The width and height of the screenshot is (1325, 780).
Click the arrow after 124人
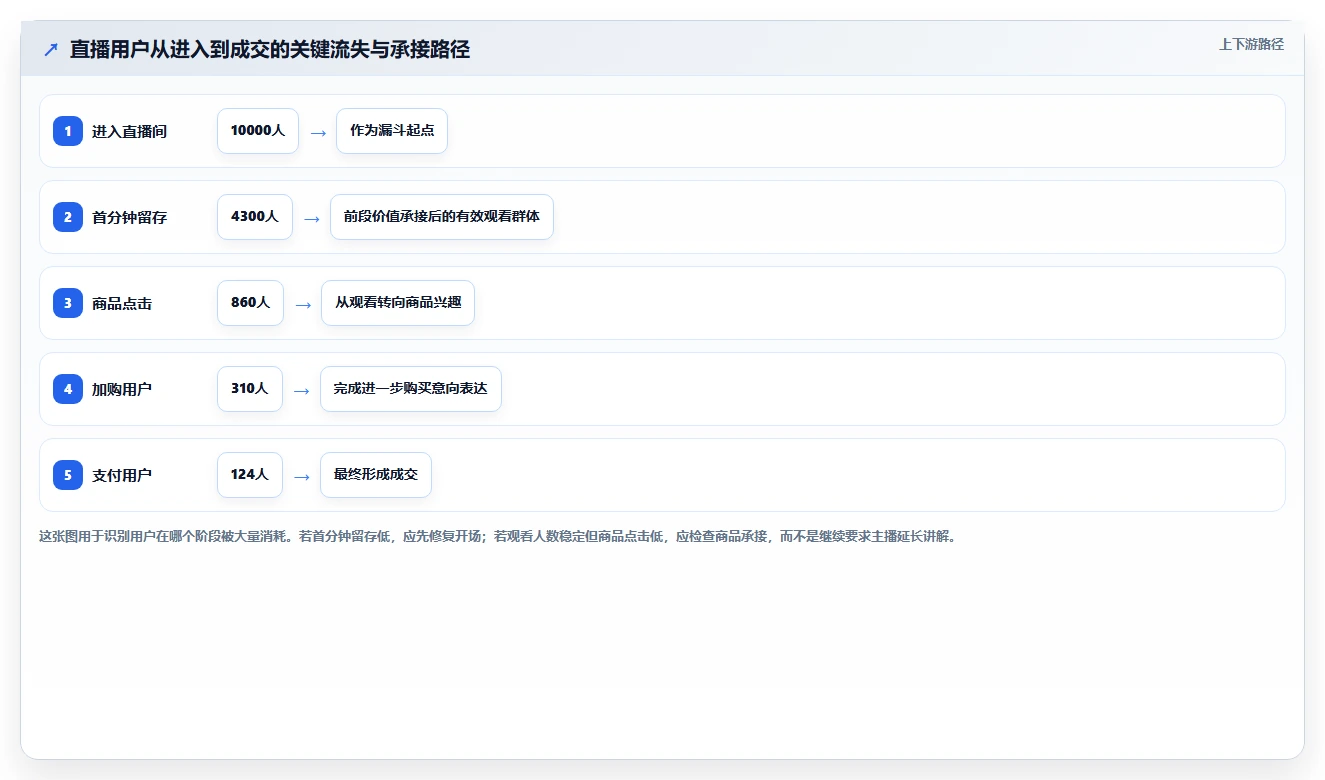click(x=302, y=476)
